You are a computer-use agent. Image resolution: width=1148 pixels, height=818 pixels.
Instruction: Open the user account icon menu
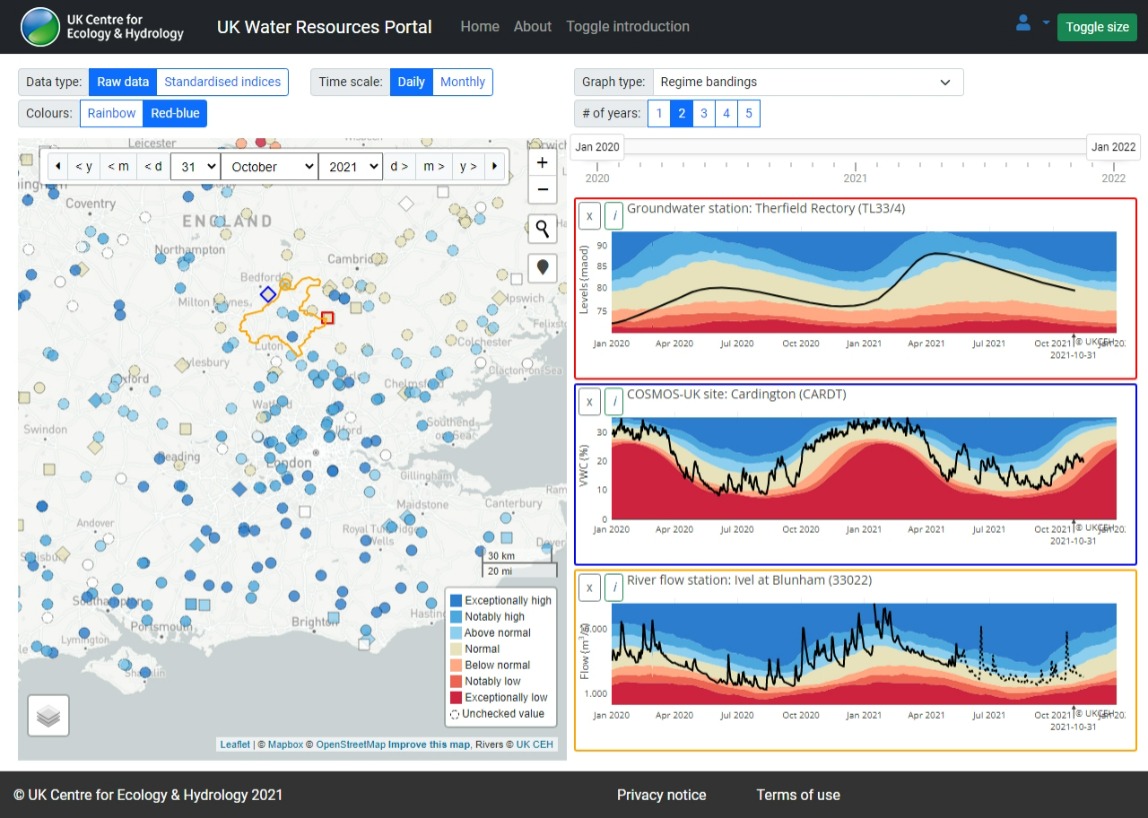(x=1023, y=23)
